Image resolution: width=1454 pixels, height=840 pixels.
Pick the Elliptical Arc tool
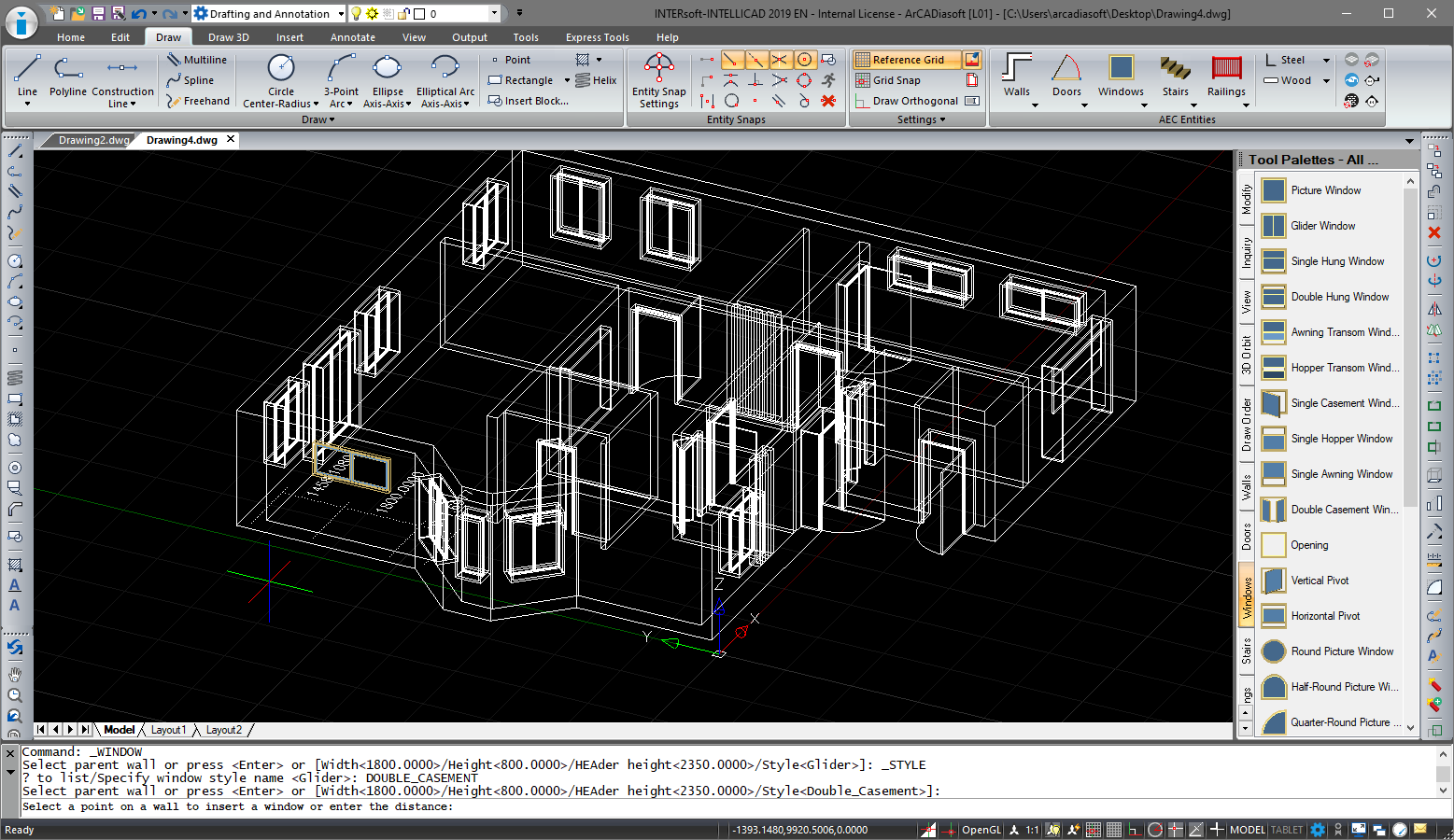pyautogui.click(x=445, y=80)
